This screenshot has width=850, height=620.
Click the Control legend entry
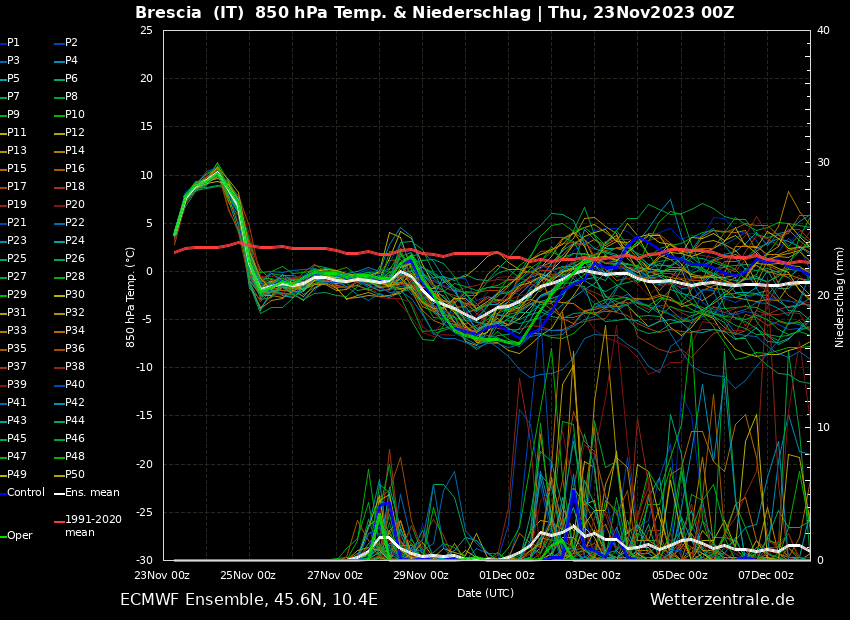(x=26, y=493)
